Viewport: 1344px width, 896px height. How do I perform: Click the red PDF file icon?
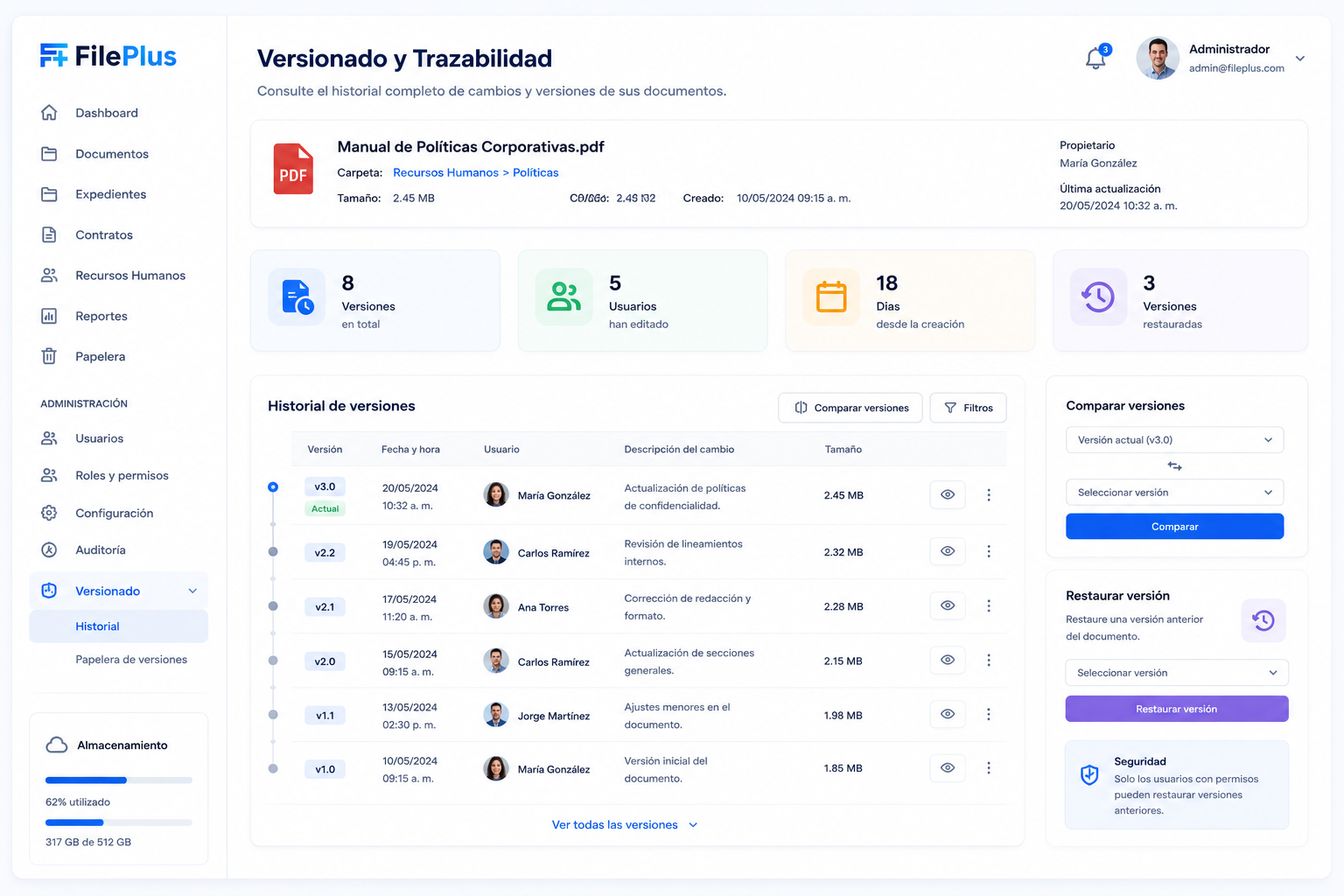[293, 169]
